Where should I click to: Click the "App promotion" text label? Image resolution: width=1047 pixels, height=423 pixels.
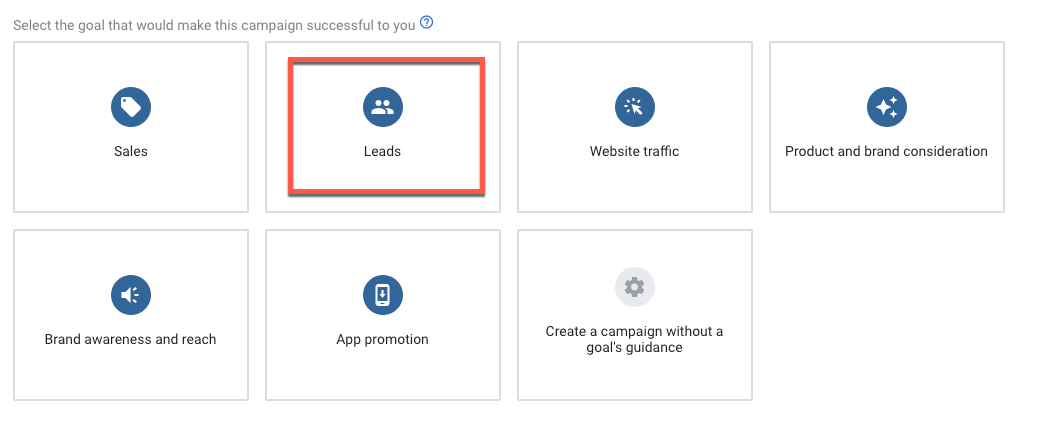383,339
